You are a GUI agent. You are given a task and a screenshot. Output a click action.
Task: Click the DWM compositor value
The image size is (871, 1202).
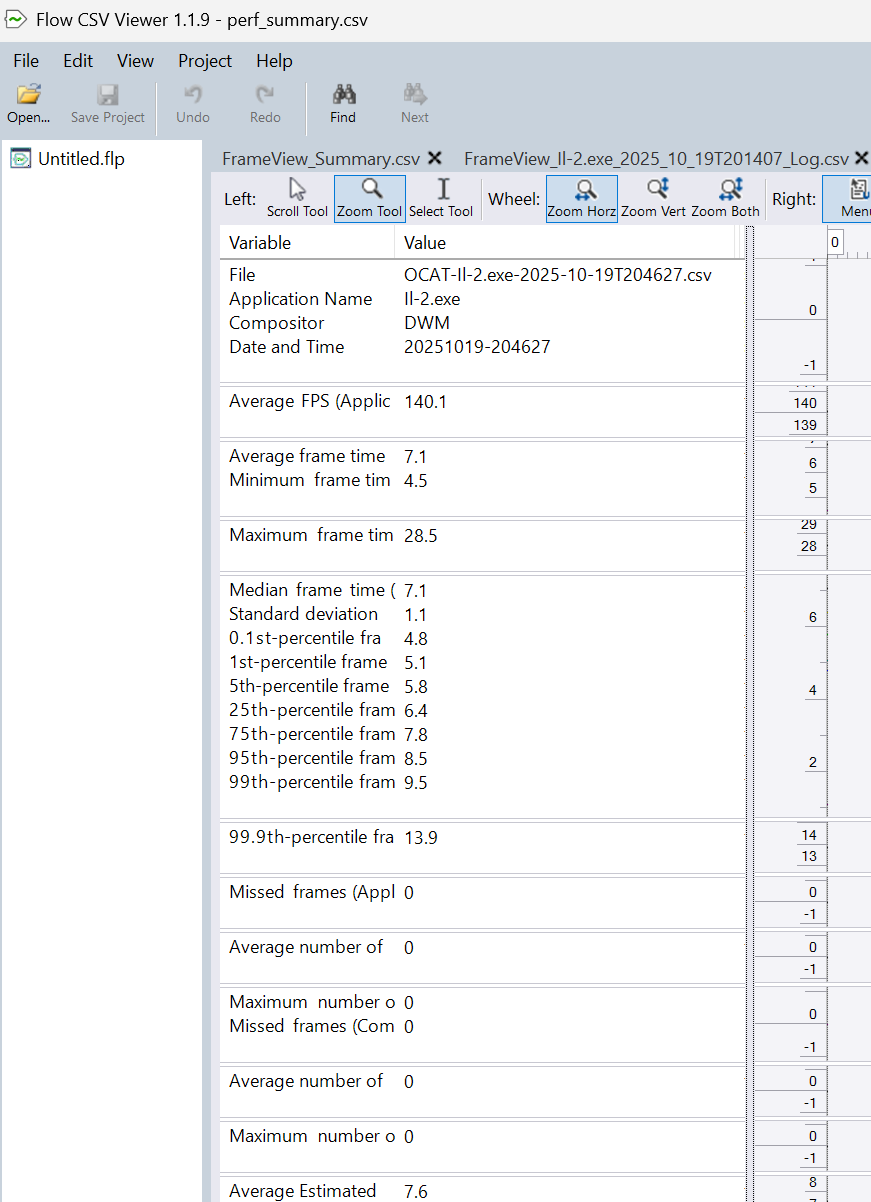coord(427,323)
